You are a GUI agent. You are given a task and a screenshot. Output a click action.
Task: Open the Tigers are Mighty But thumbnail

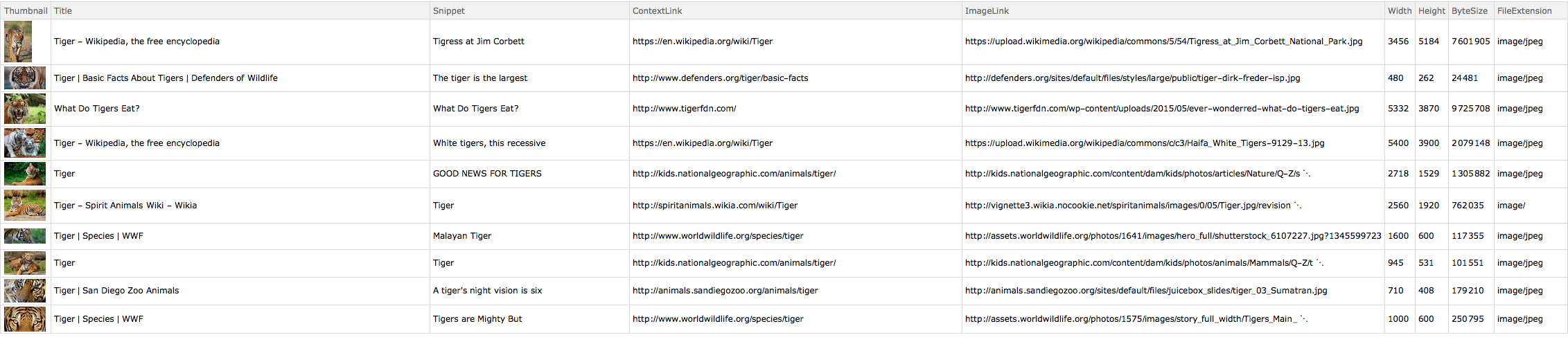25,319
